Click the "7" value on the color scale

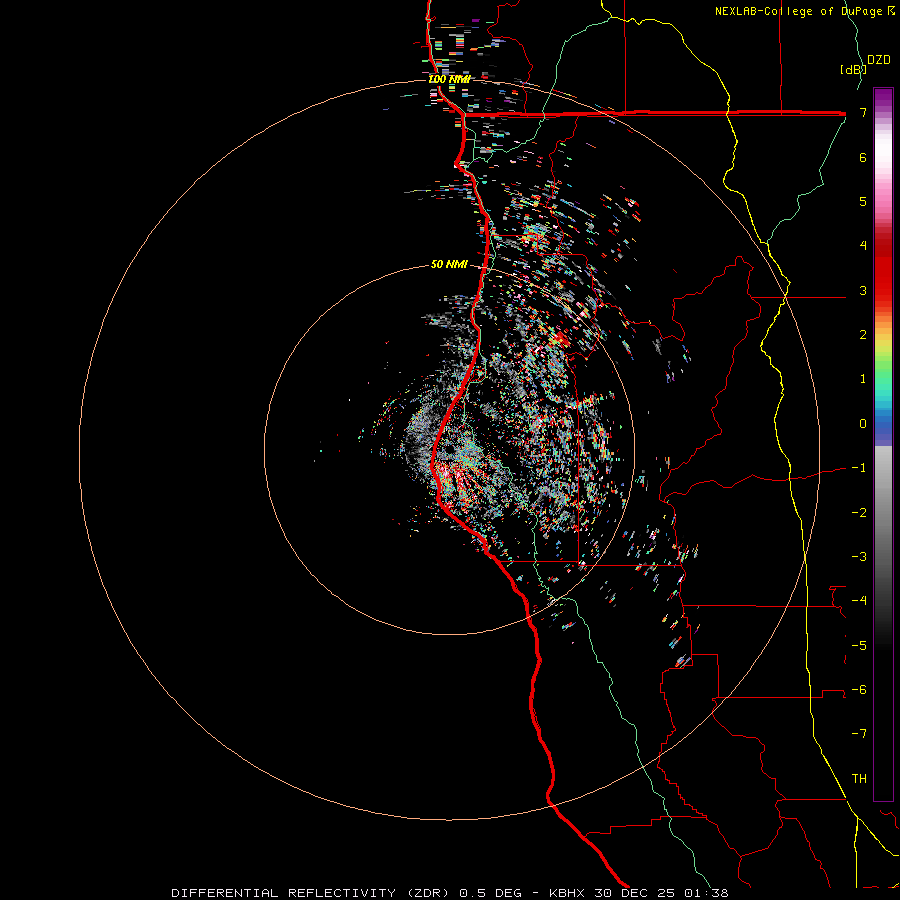click(x=863, y=112)
